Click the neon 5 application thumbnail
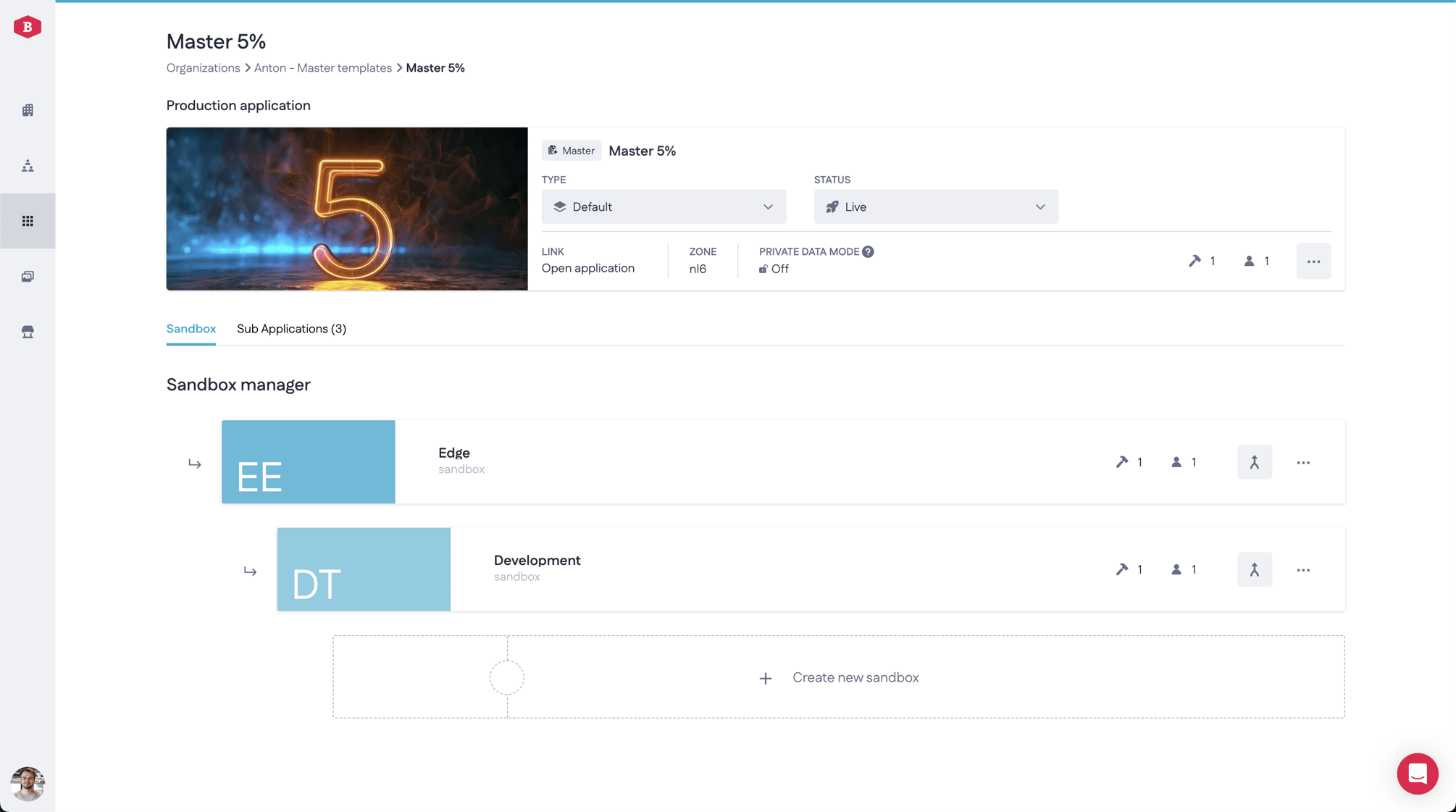Screen dimensions: 1456x812 point(347,209)
